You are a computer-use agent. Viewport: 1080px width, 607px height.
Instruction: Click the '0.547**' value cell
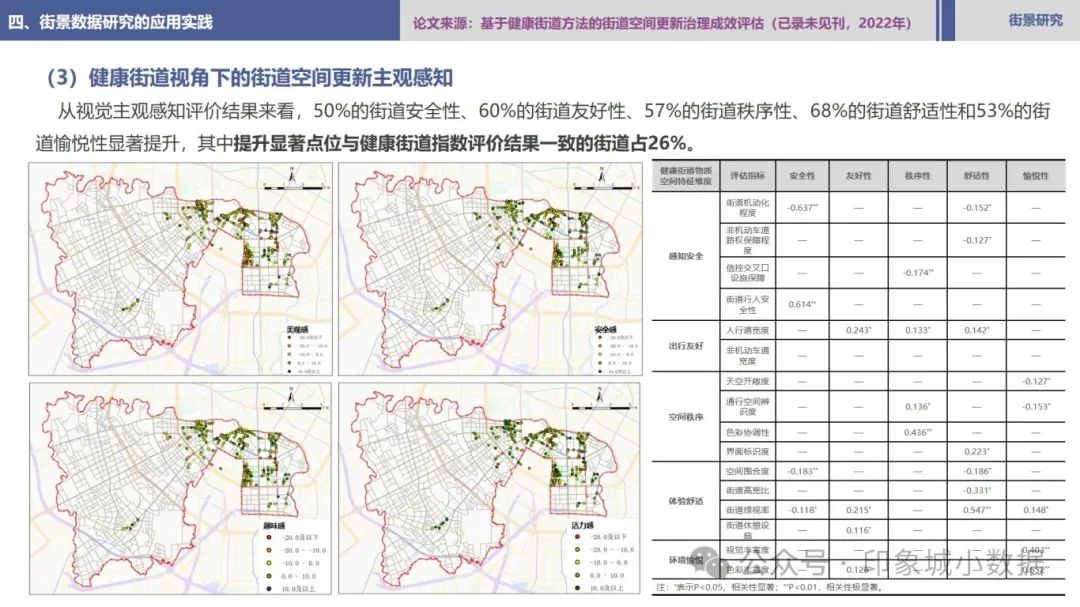[977, 510]
